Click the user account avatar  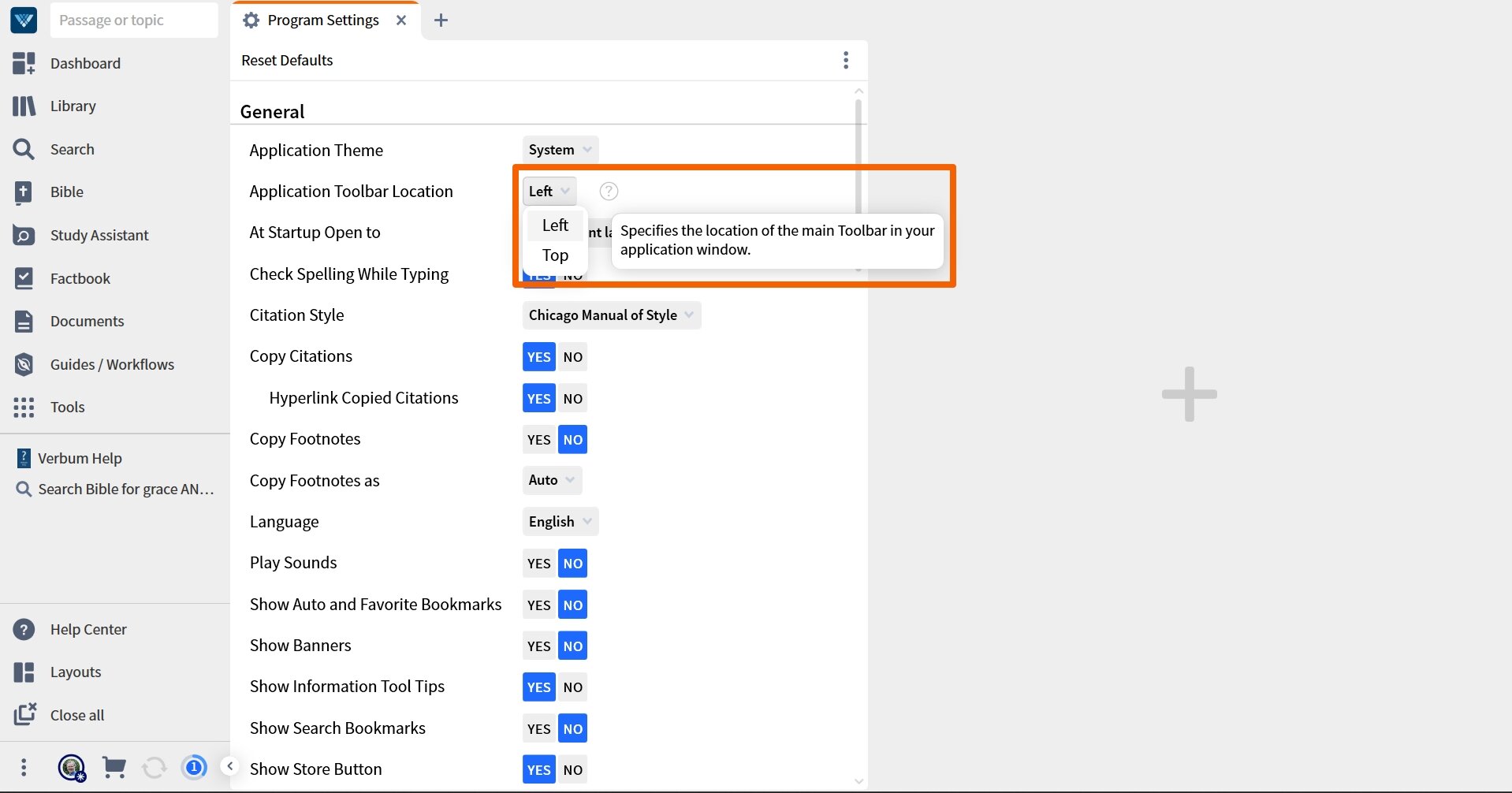(72, 767)
